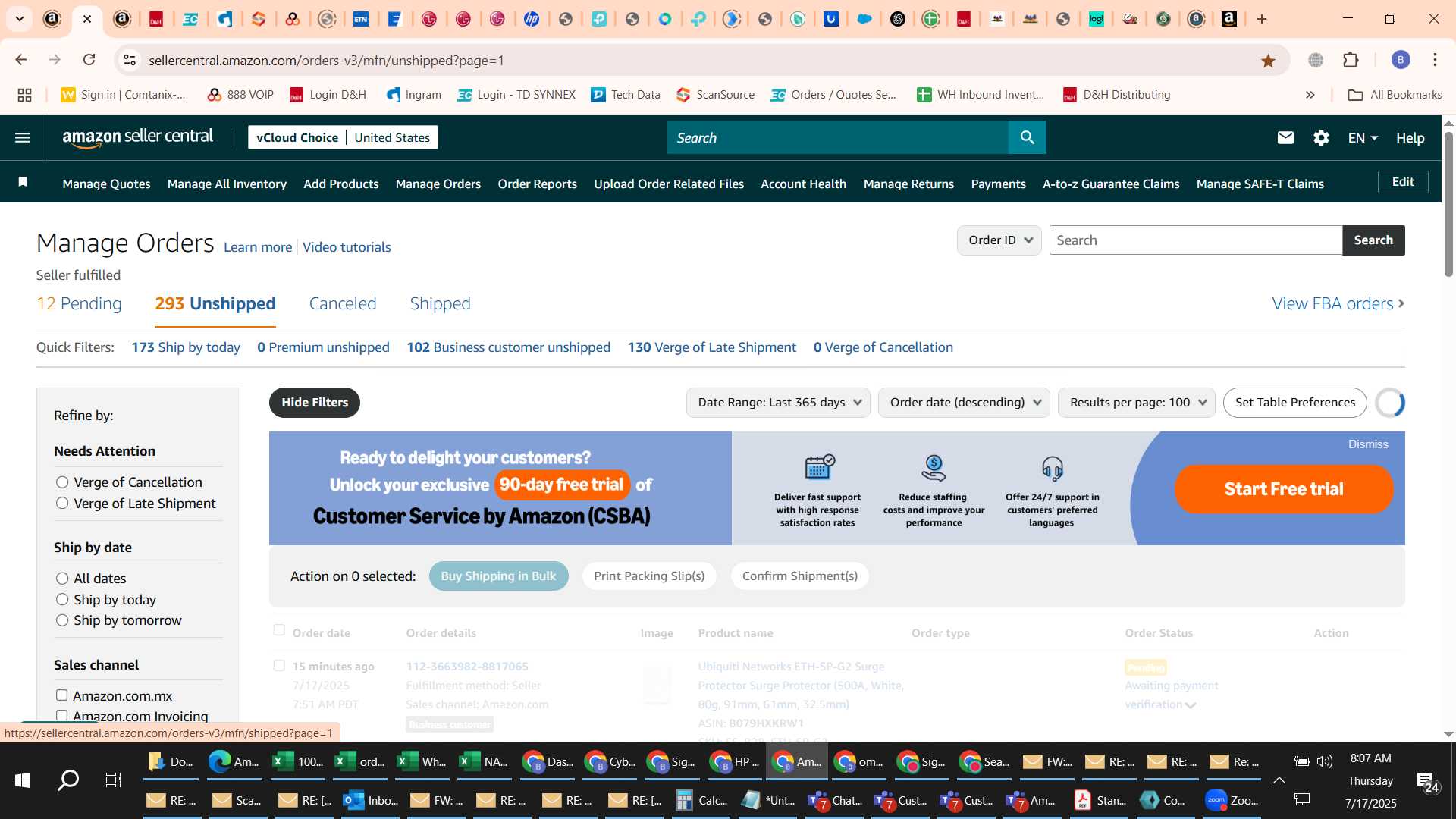Open View FBA orders link
Screen dimensions: 1456x819
coord(1338,304)
